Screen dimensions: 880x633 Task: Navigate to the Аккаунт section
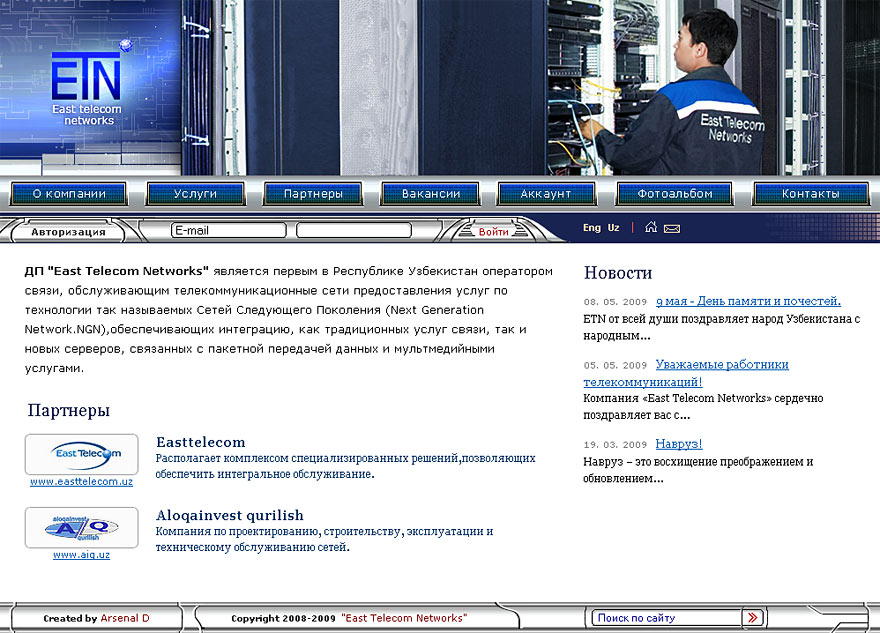pyautogui.click(x=546, y=194)
